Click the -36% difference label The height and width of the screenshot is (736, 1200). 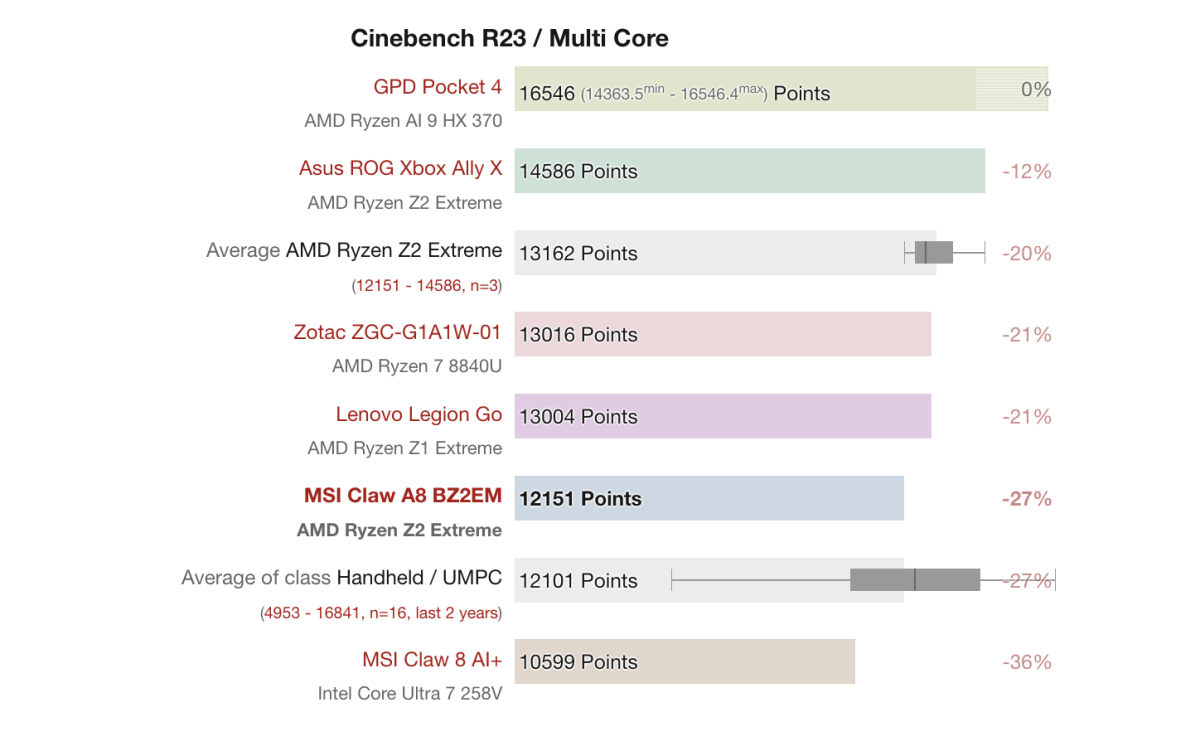point(1026,662)
